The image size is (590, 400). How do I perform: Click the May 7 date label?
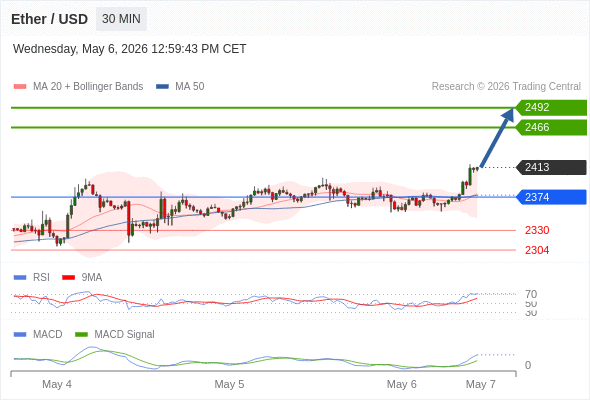[x=481, y=384]
